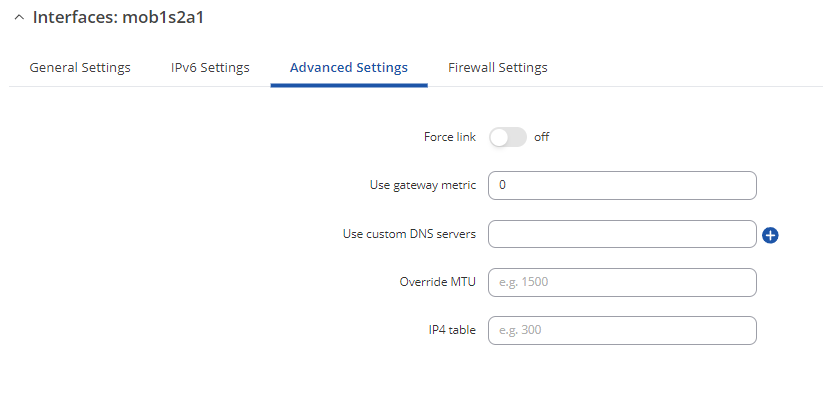Go to the Firewall Settings tab
The height and width of the screenshot is (407, 823).
click(x=498, y=68)
